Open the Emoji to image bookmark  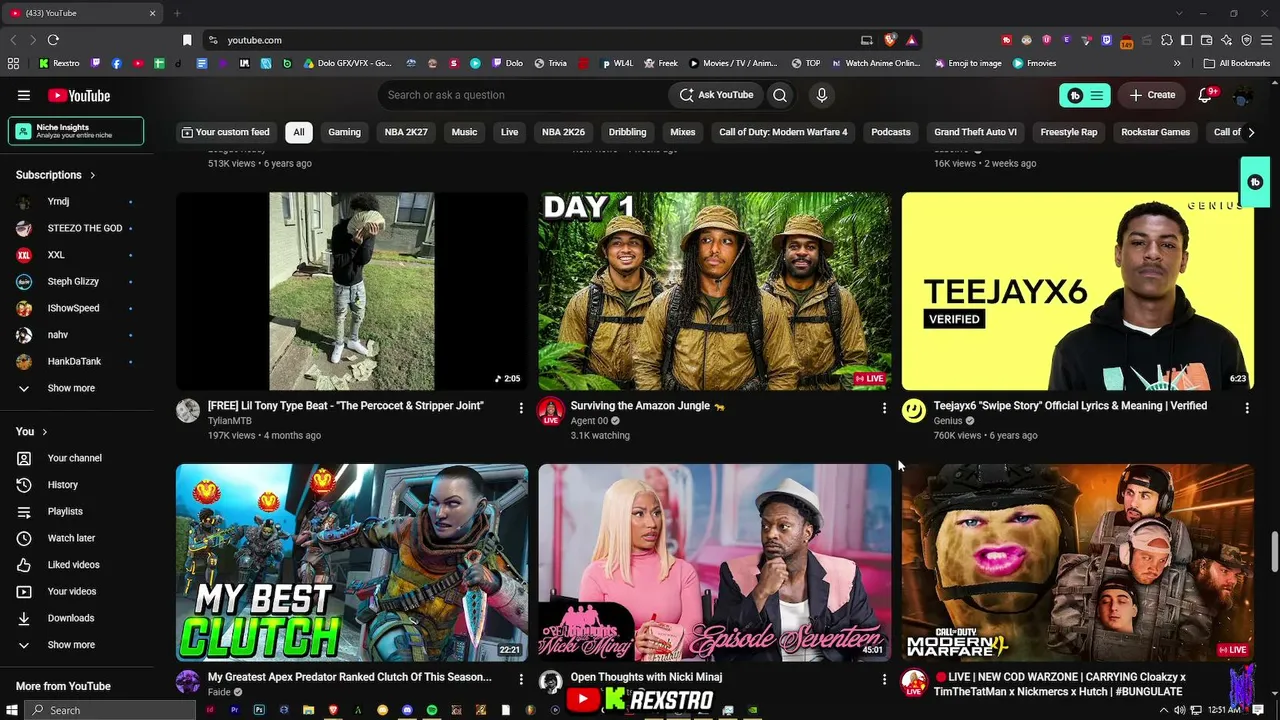[968, 63]
